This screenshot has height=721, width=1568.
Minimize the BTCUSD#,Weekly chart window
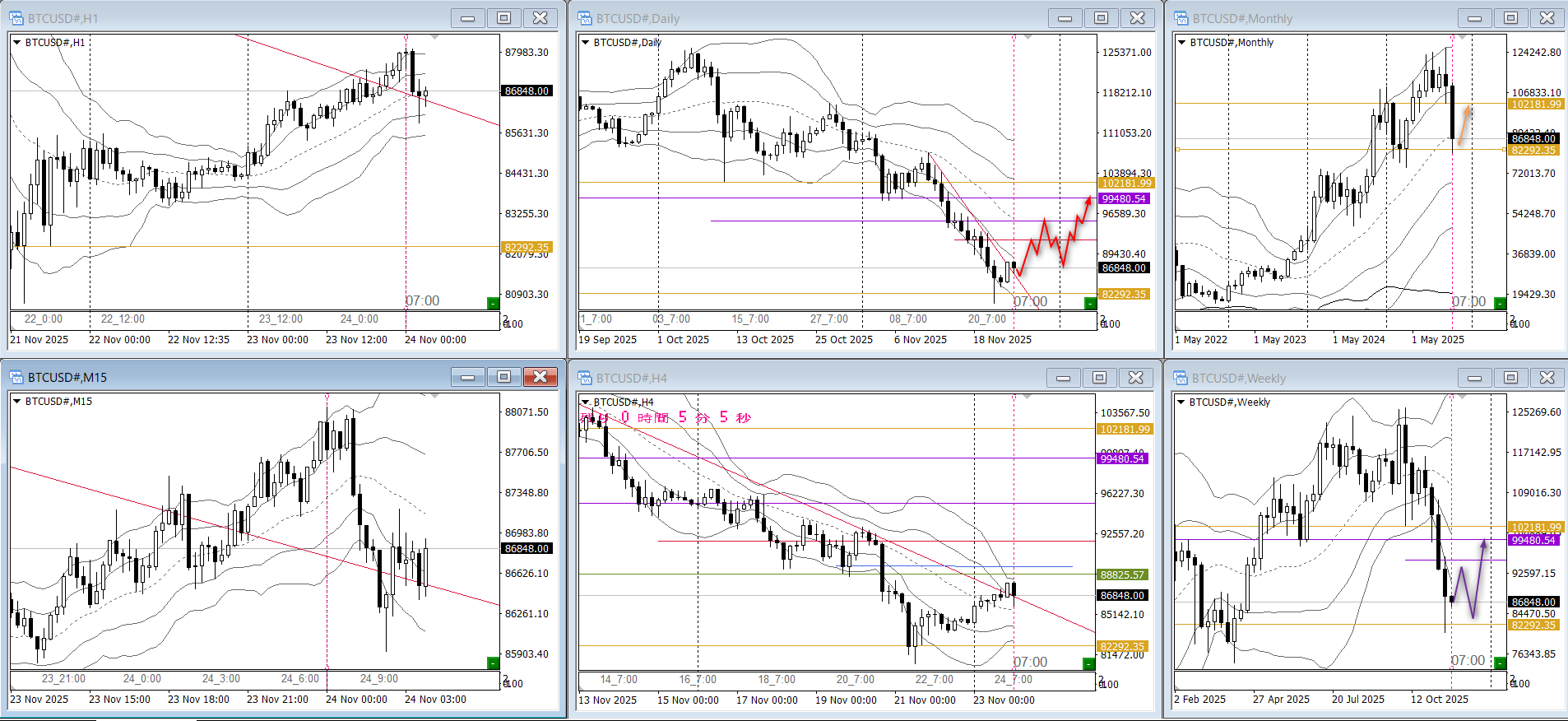click(x=1474, y=378)
